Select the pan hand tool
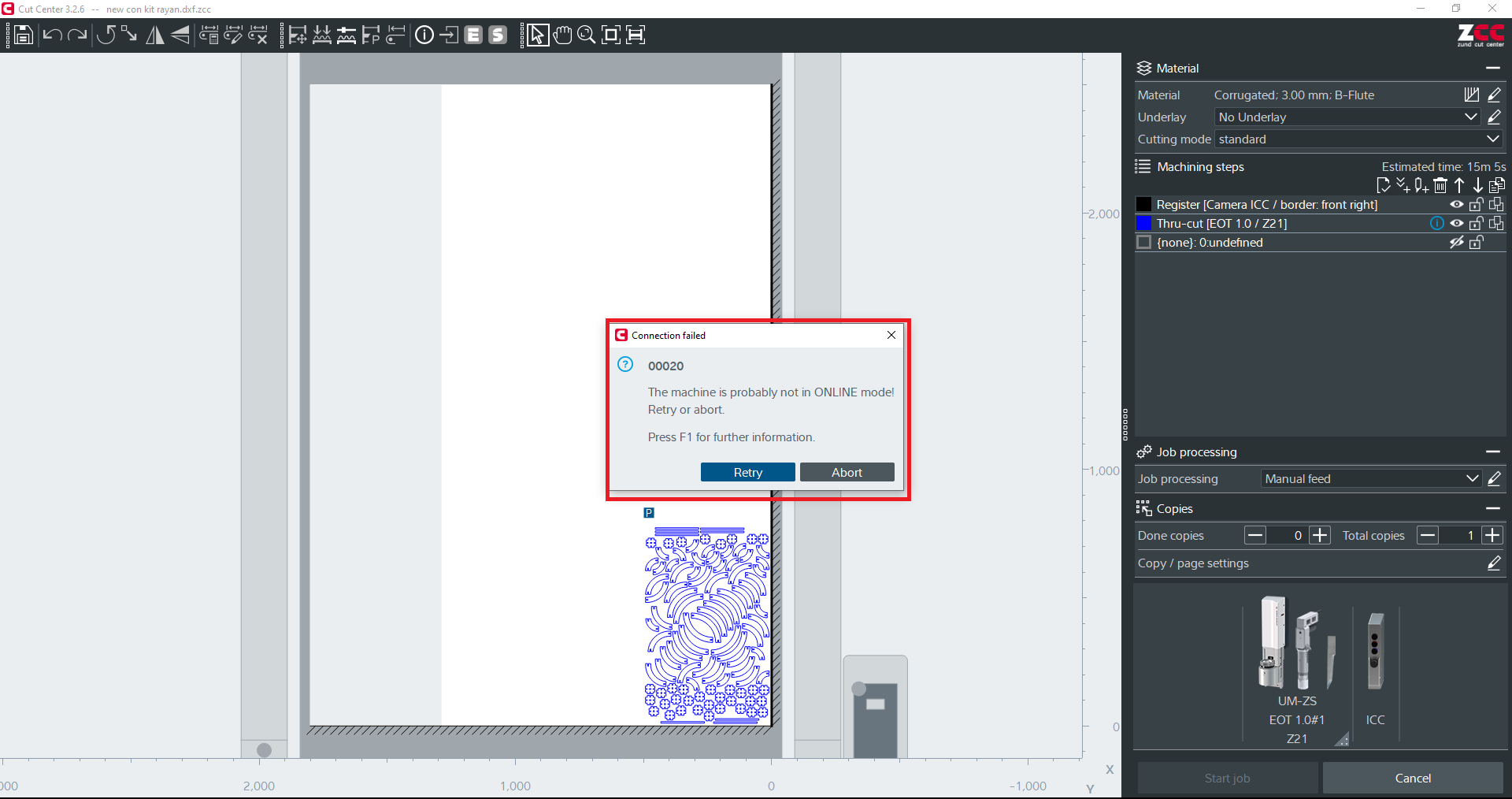The height and width of the screenshot is (799, 1512). [562, 35]
